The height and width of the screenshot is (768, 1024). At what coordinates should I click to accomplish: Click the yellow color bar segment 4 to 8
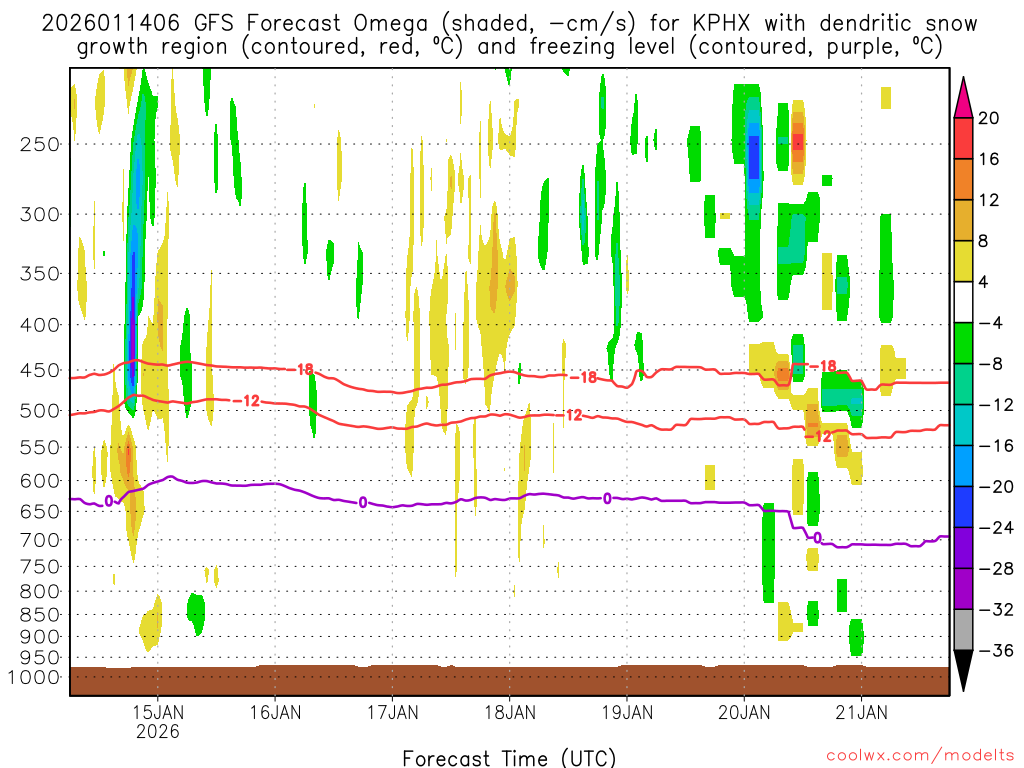pos(963,261)
